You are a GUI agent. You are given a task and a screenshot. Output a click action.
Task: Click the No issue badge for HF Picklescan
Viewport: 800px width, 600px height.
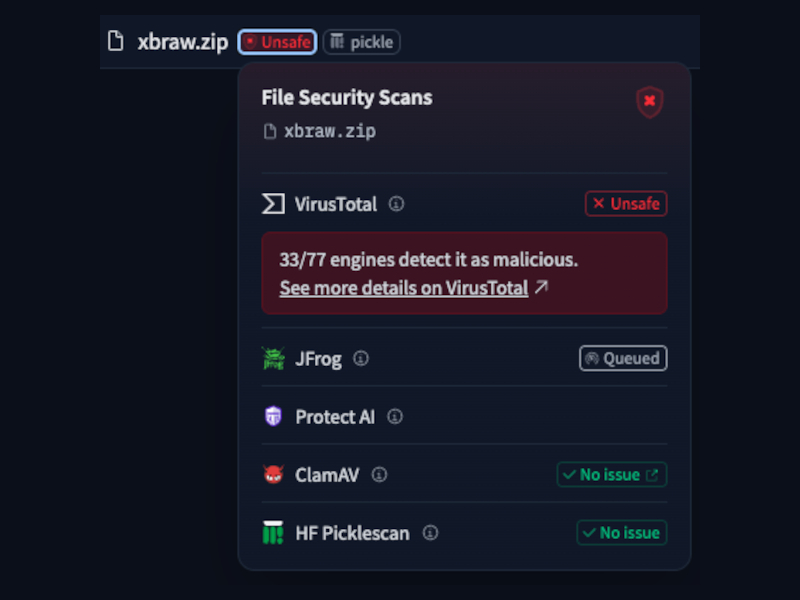(621, 533)
